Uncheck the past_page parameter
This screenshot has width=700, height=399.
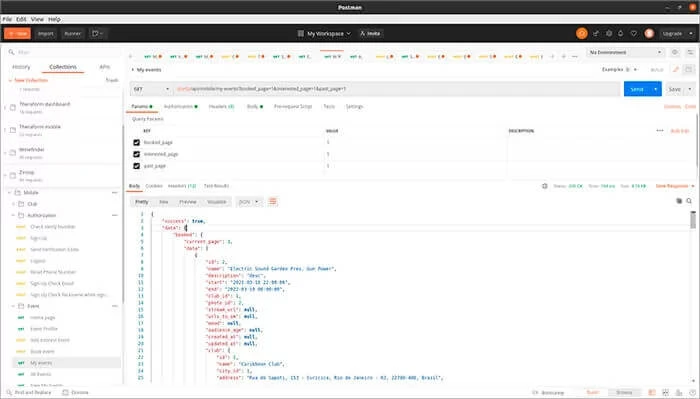(137, 166)
